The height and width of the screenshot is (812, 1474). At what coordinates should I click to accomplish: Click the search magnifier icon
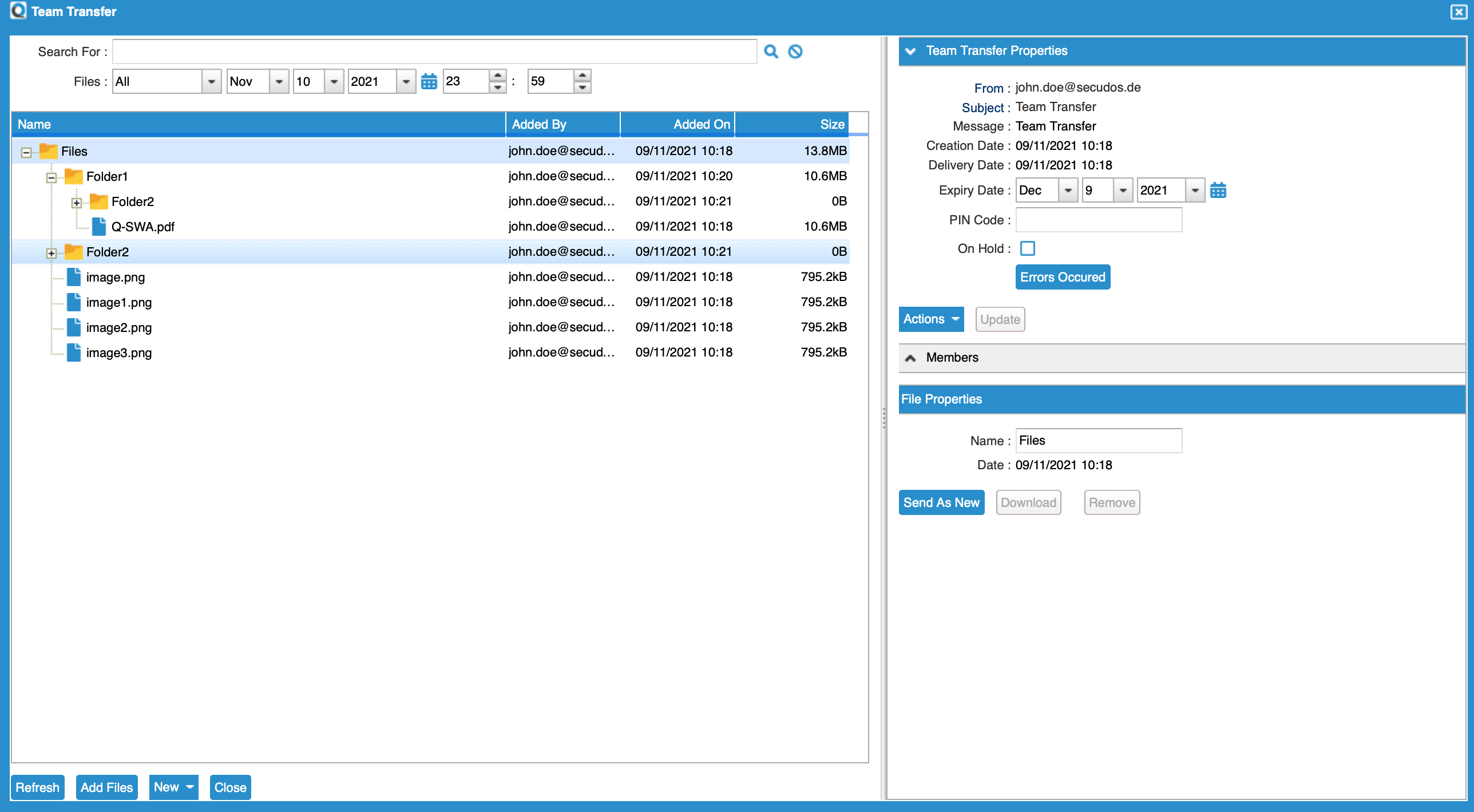pyautogui.click(x=771, y=52)
